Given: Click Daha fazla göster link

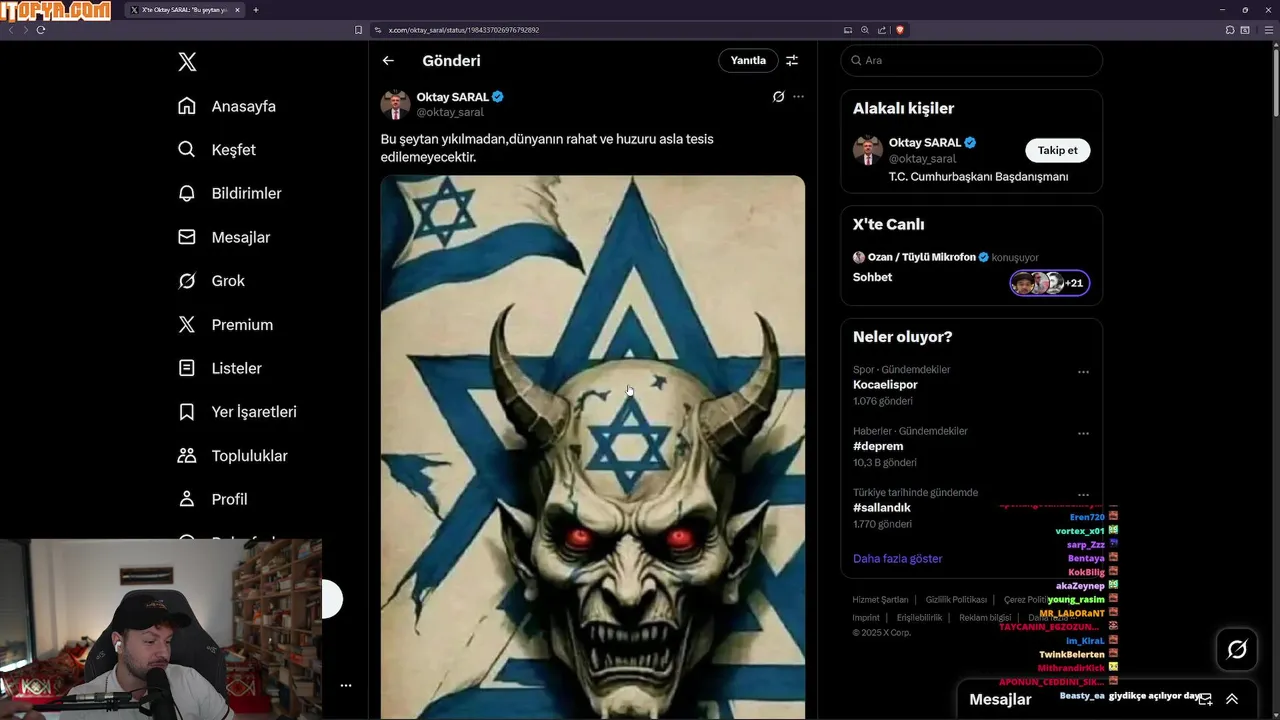Looking at the screenshot, I should tap(897, 559).
